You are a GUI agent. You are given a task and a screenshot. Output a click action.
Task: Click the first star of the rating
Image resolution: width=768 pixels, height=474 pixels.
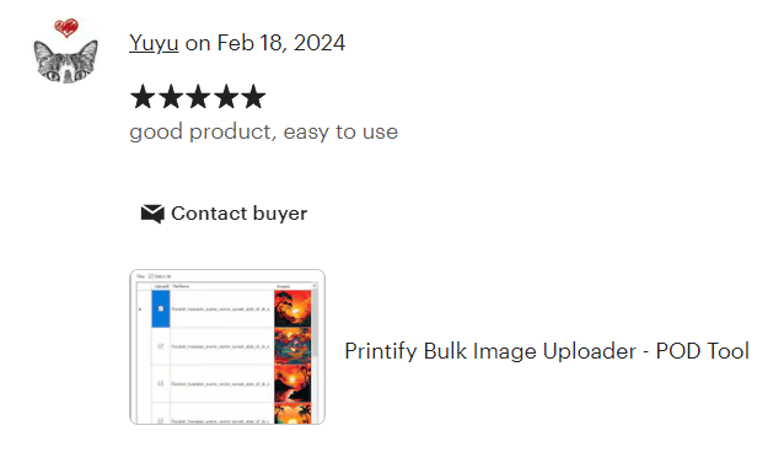coord(142,97)
